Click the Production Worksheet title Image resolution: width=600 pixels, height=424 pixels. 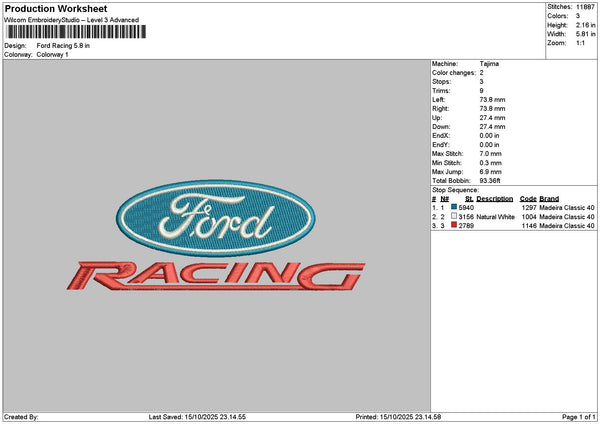[x=55, y=8]
